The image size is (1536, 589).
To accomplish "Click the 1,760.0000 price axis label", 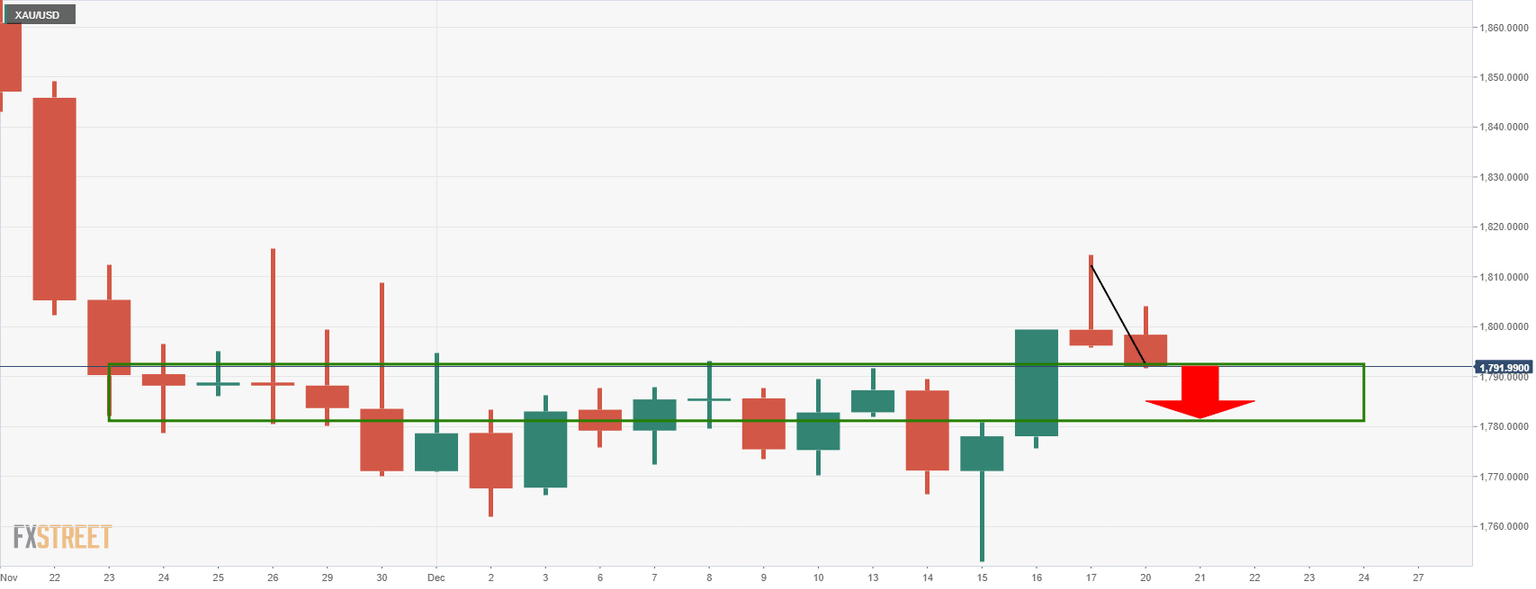I will point(1505,527).
